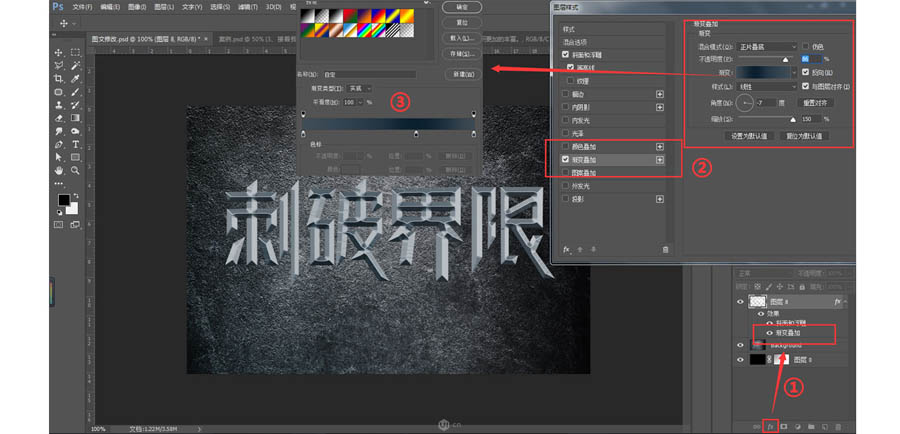Click the delete layer trash icon in Layers panel

[x=838, y=427]
